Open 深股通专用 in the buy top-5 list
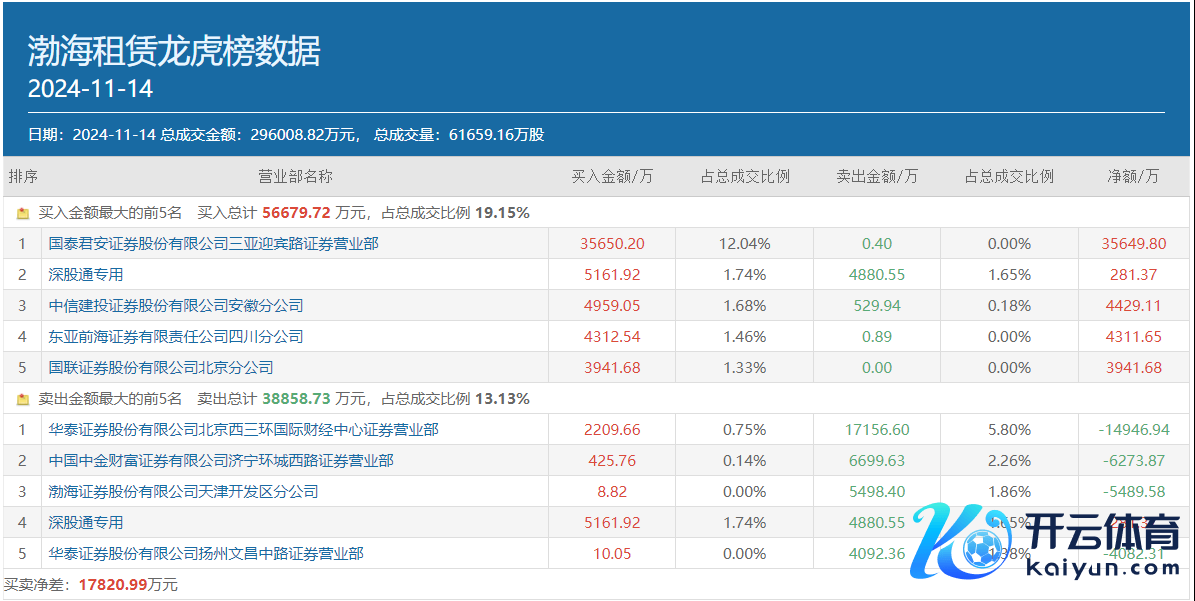The height and width of the screenshot is (601, 1195). point(86,274)
